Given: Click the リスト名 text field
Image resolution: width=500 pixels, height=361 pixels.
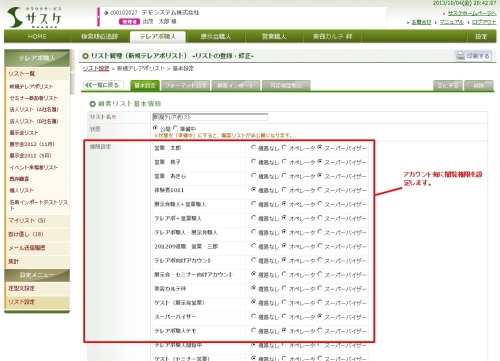Looking at the screenshot, I should coord(210,117).
